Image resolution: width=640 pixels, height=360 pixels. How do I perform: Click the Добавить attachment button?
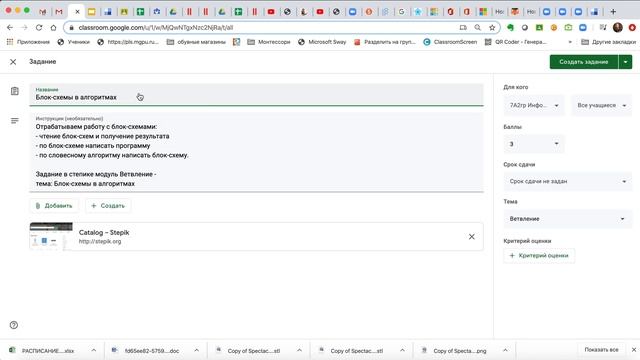point(54,206)
